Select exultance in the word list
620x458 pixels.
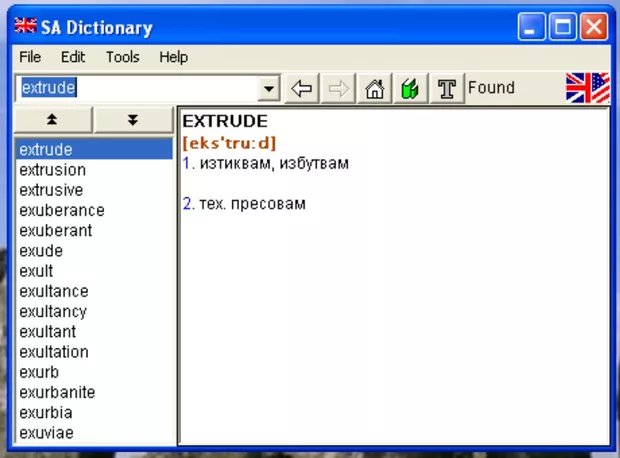tap(94, 291)
